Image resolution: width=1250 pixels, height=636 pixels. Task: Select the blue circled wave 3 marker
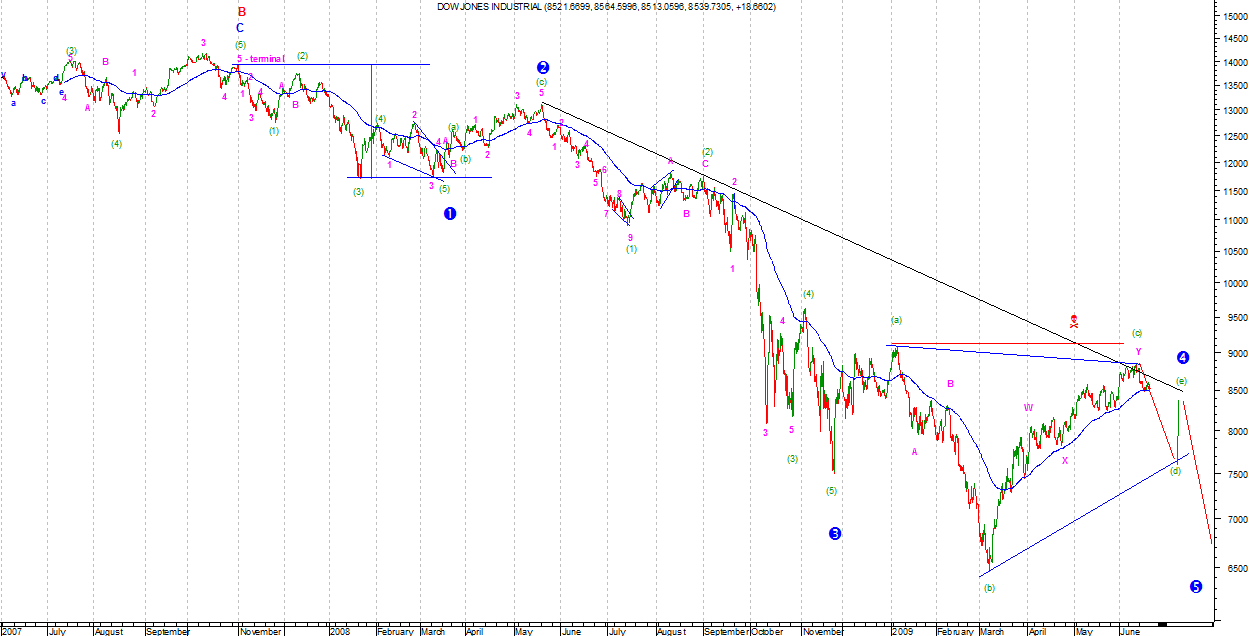click(835, 534)
